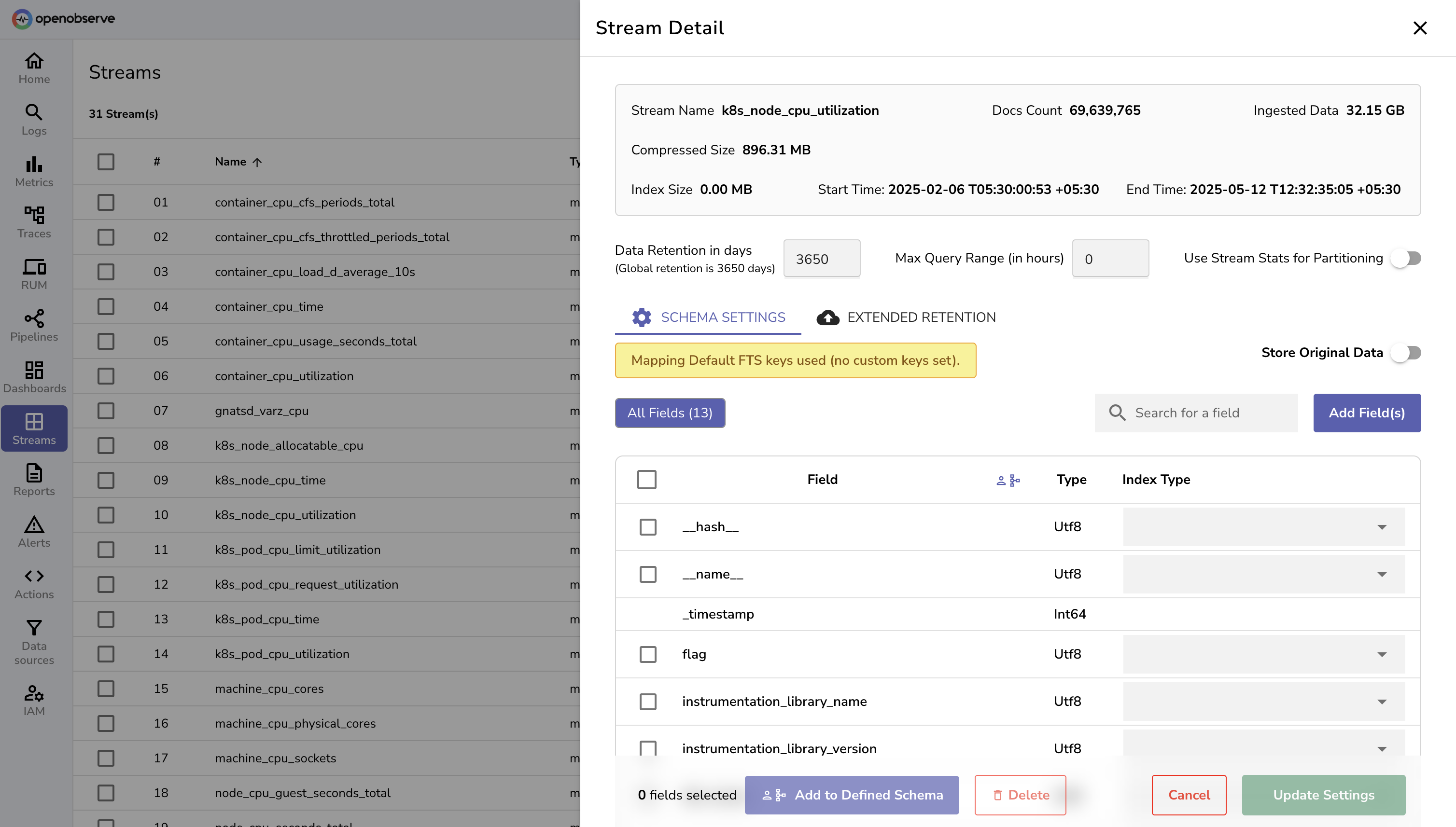Click the Add Field(s) button
This screenshot has height=827, width=1456.
[x=1367, y=413]
